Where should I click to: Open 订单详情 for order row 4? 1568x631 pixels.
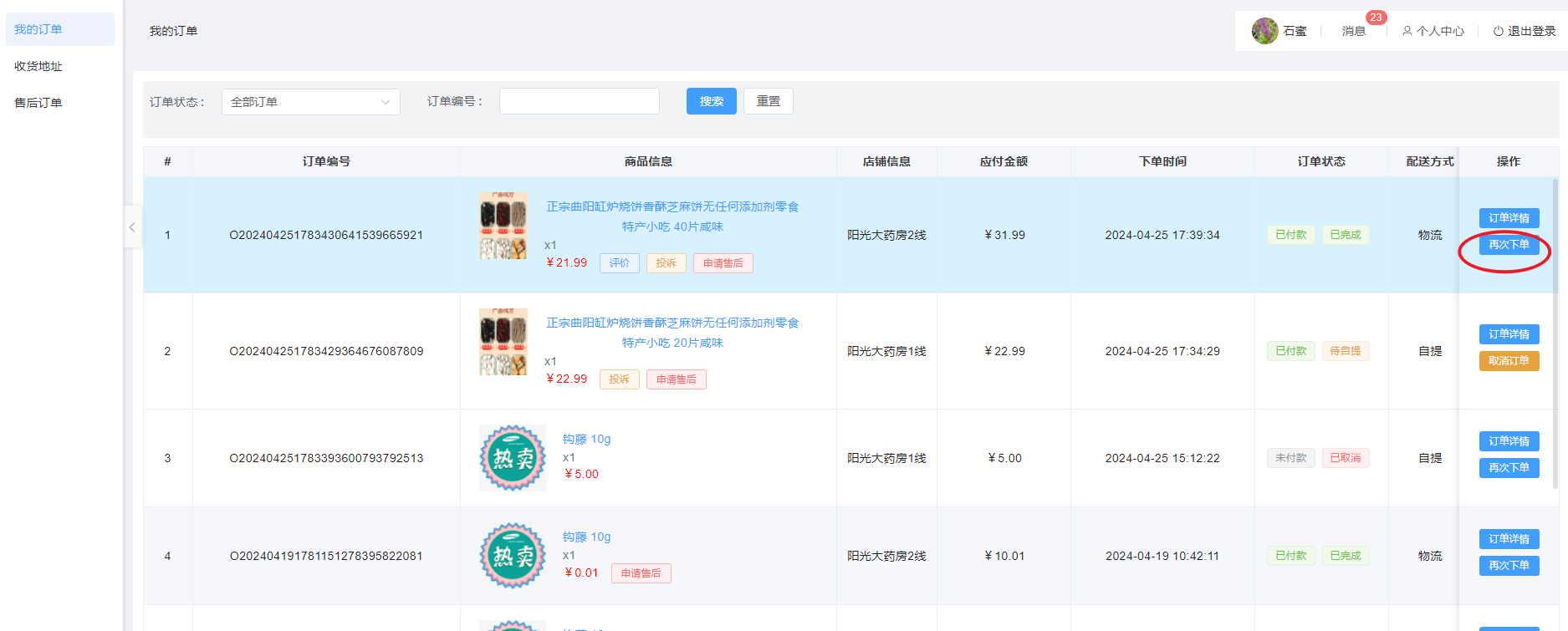[x=1509, y=539]
